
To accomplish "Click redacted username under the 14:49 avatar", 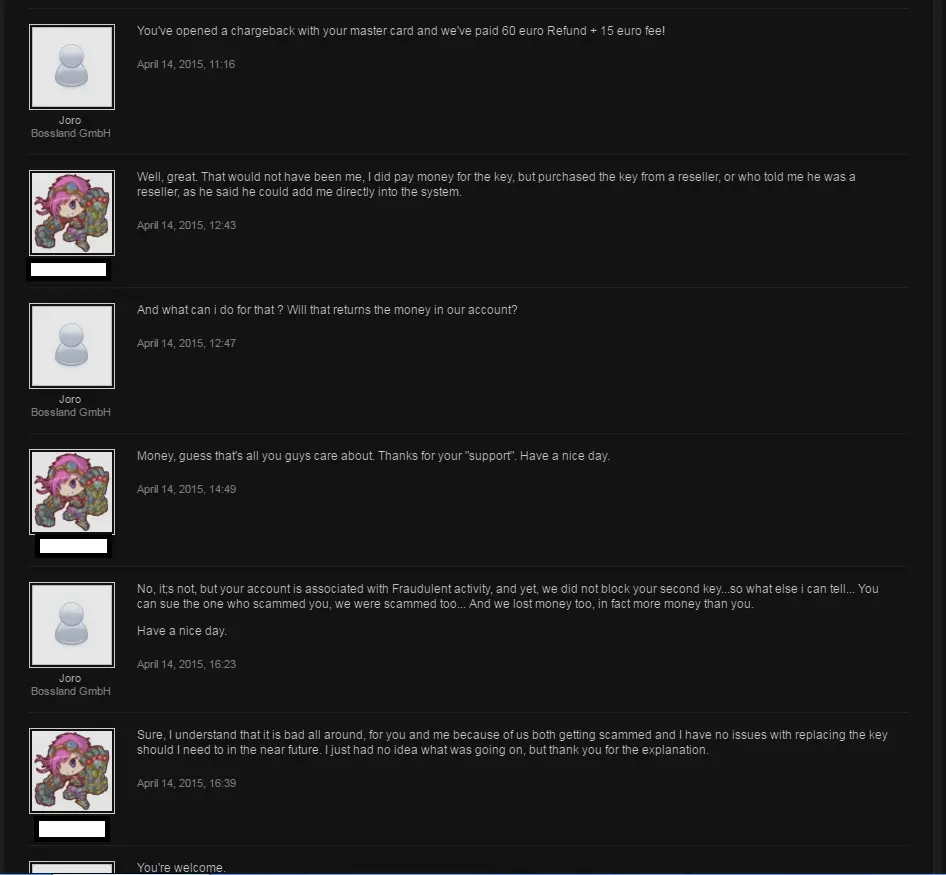I will click(73, 546).
